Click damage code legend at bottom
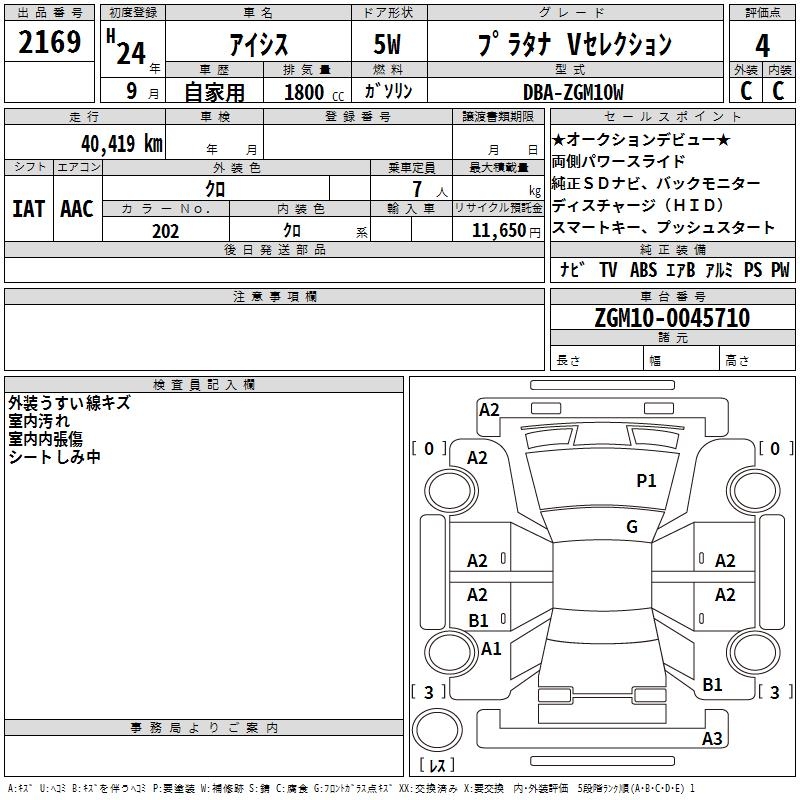Screen dimensions: 800x800 coord(351,788)
